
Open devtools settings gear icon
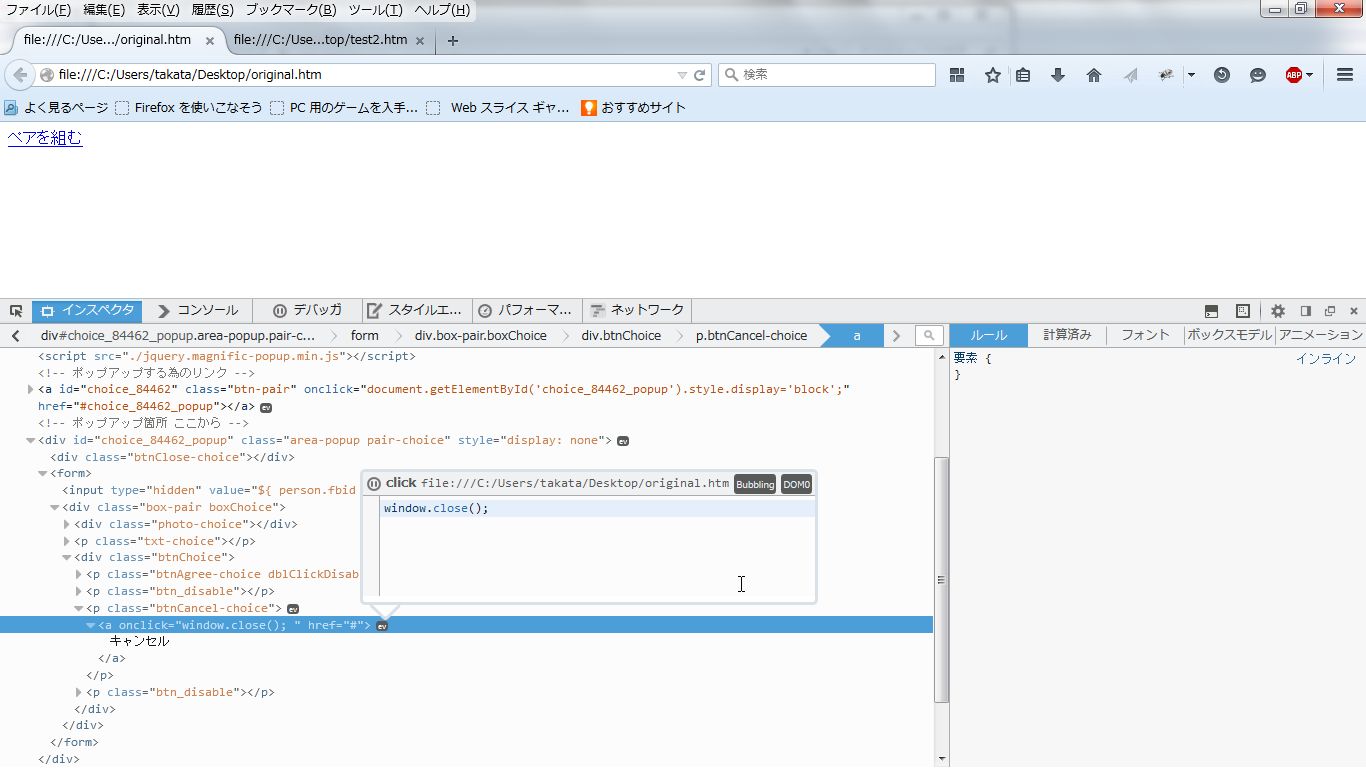(x=1277, y=311)
